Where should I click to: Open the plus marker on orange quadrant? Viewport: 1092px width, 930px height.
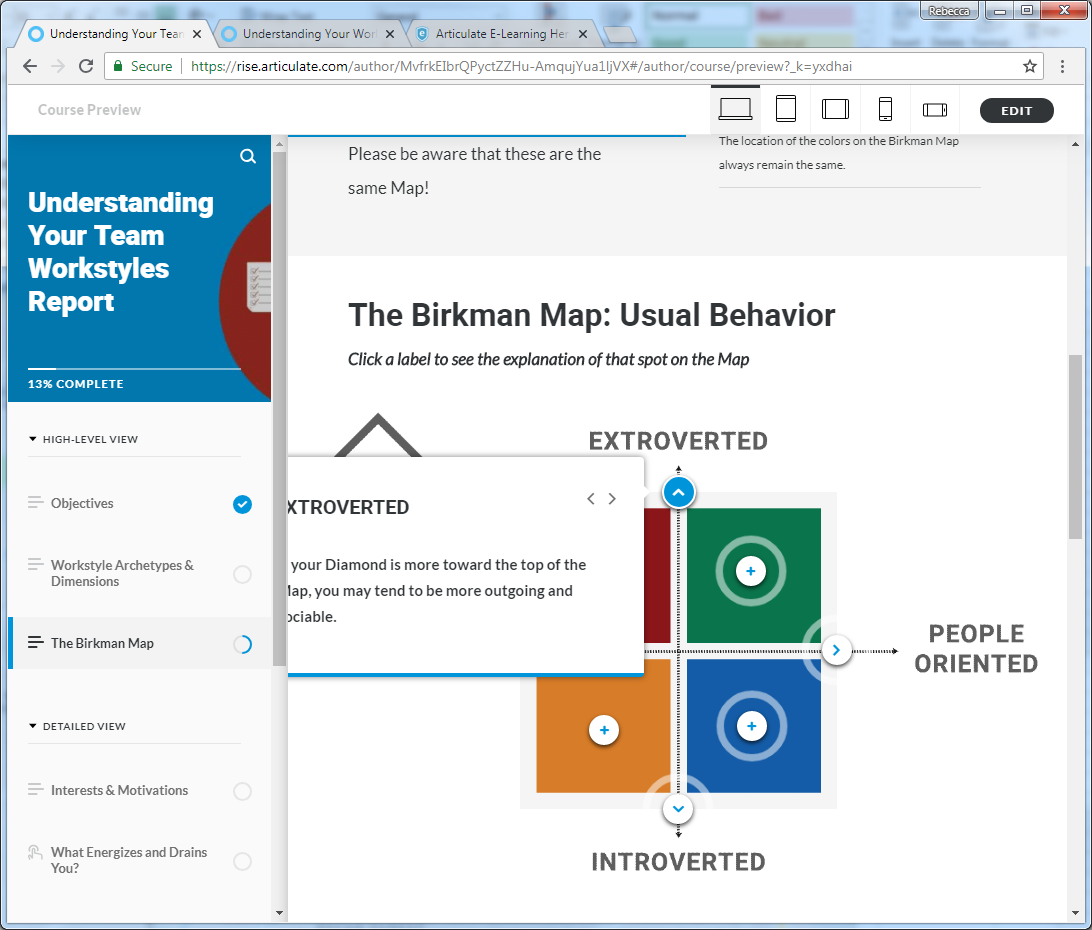click(604, 731)
